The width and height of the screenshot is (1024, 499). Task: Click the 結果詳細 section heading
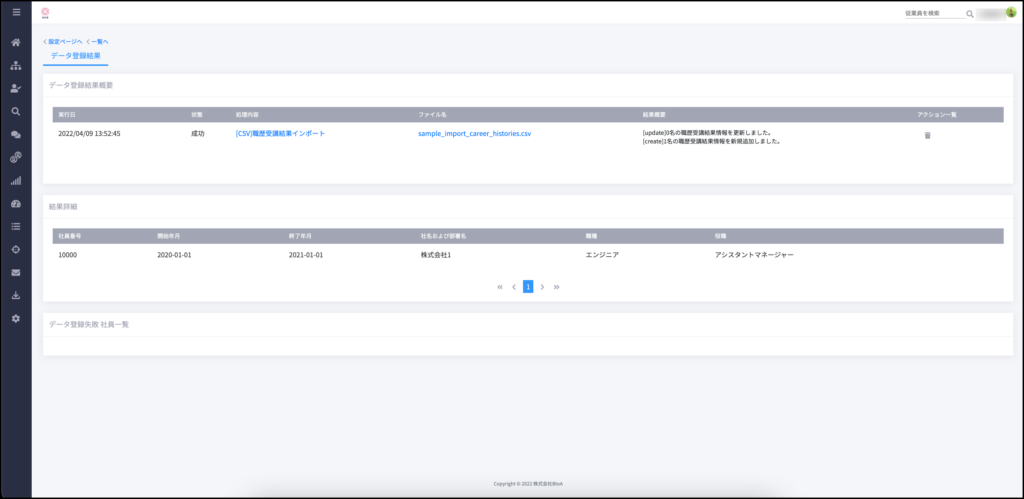63,206
